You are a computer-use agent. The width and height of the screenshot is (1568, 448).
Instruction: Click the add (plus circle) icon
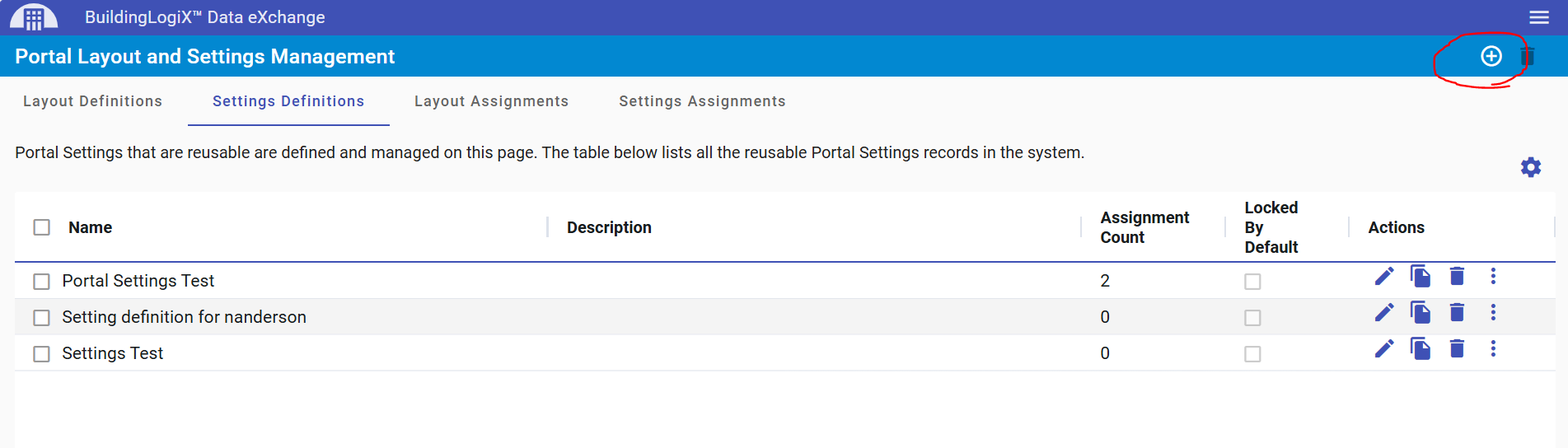point(1491,56)
